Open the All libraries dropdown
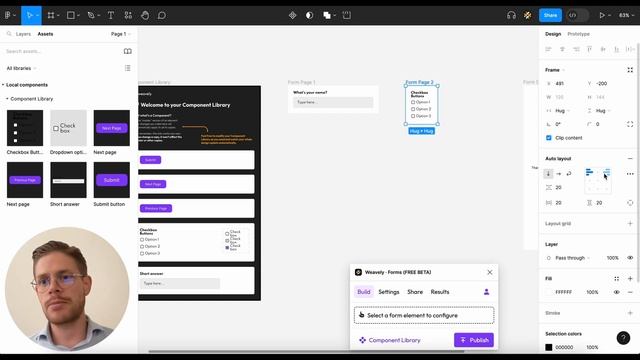640x360 pixels. pyautogui.click(x=21, y=68)
